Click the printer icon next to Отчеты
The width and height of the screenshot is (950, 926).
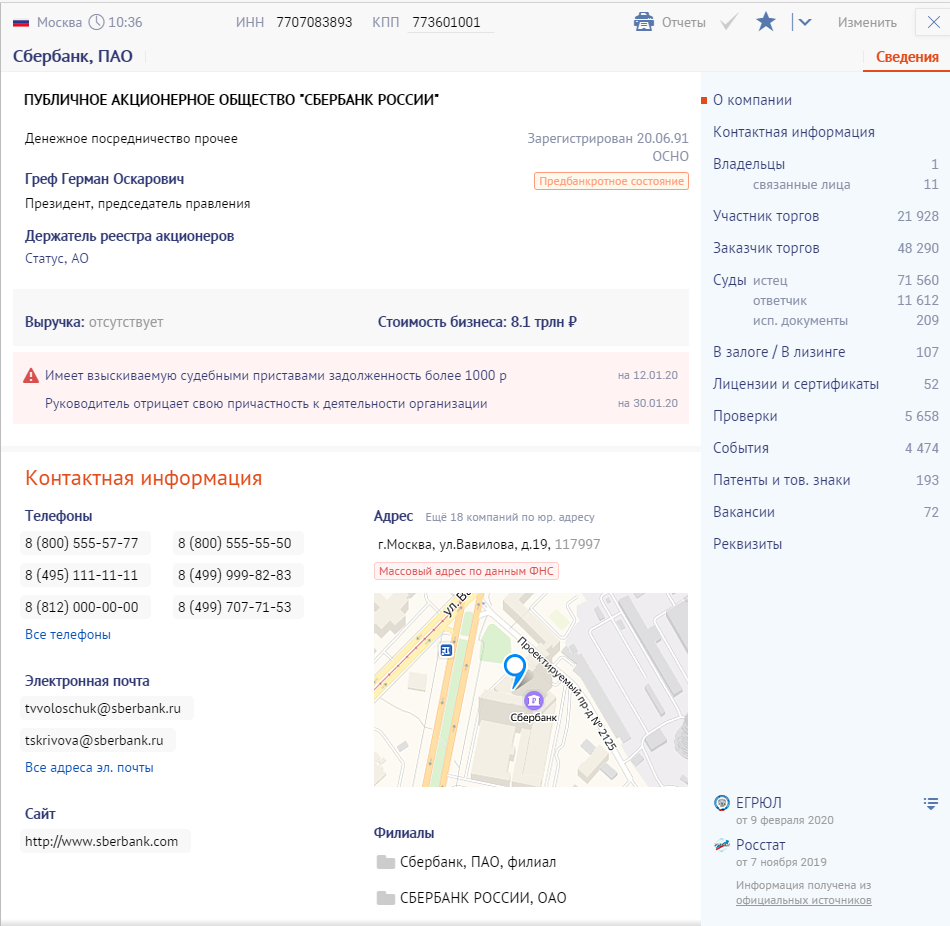[x=643, y=22]
